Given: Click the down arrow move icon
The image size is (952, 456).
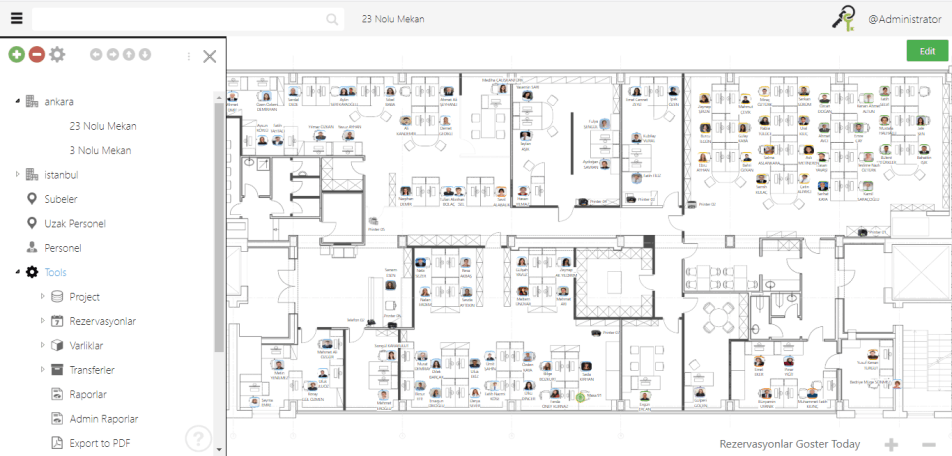Looking at the screenshot, I should tap(145, 55).
